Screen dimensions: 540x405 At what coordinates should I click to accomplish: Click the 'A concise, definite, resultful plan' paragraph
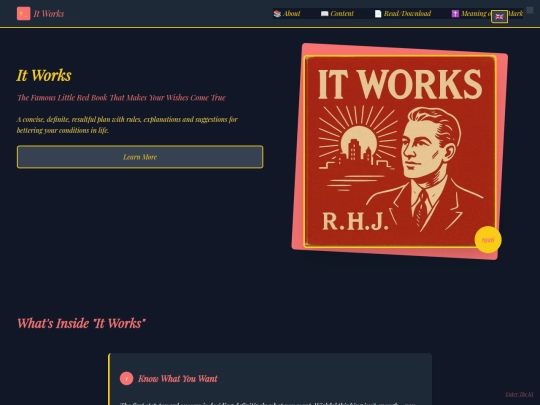click(x=127, y=125)
